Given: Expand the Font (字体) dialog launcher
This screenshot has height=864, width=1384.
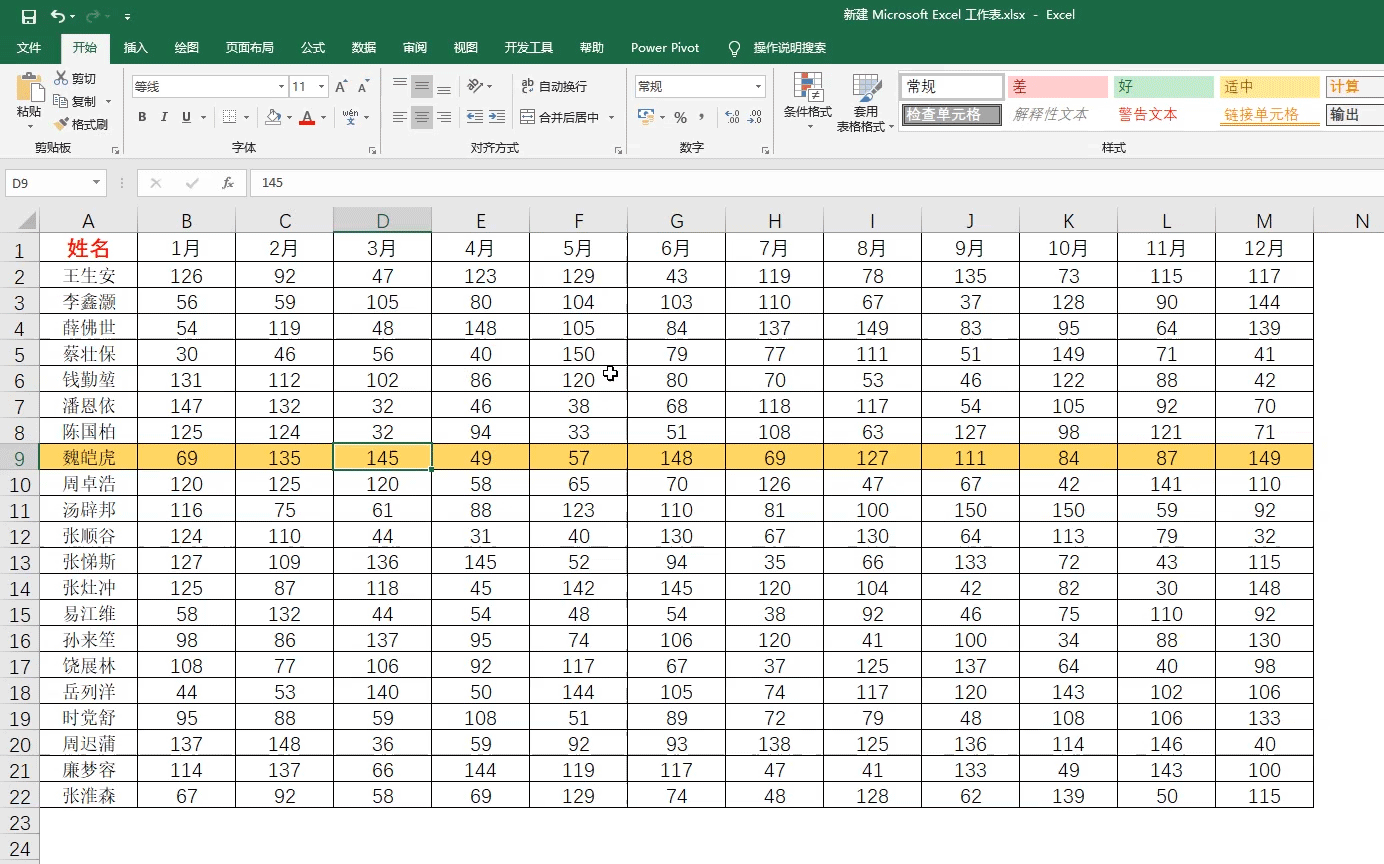Looking at the screenshot, I should coord(372,150).
